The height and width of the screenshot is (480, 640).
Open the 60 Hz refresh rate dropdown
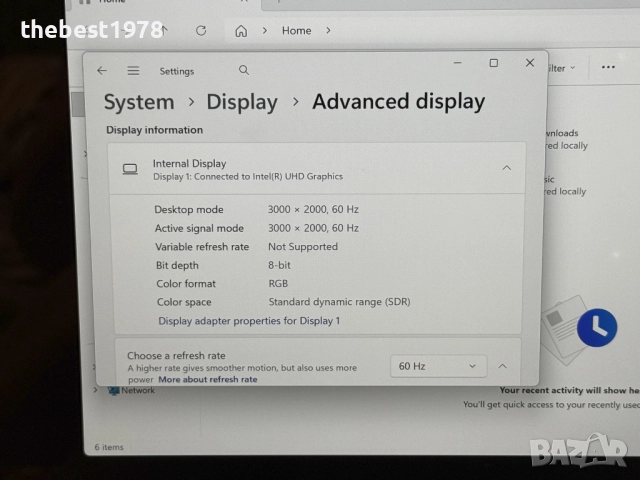click(438, 366)
